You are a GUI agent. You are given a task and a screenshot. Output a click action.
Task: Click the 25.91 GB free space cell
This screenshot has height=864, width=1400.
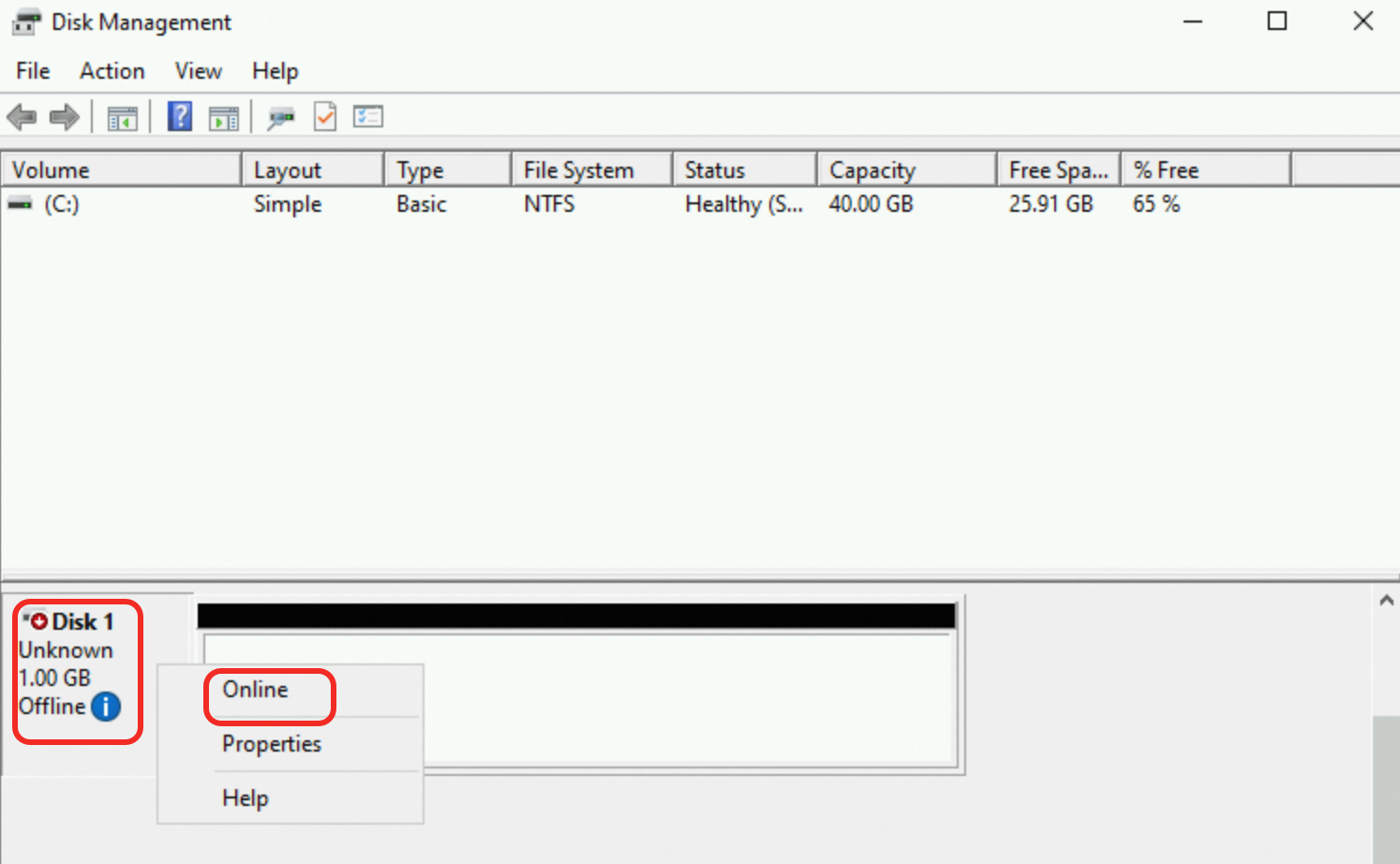pos(1051,204)
